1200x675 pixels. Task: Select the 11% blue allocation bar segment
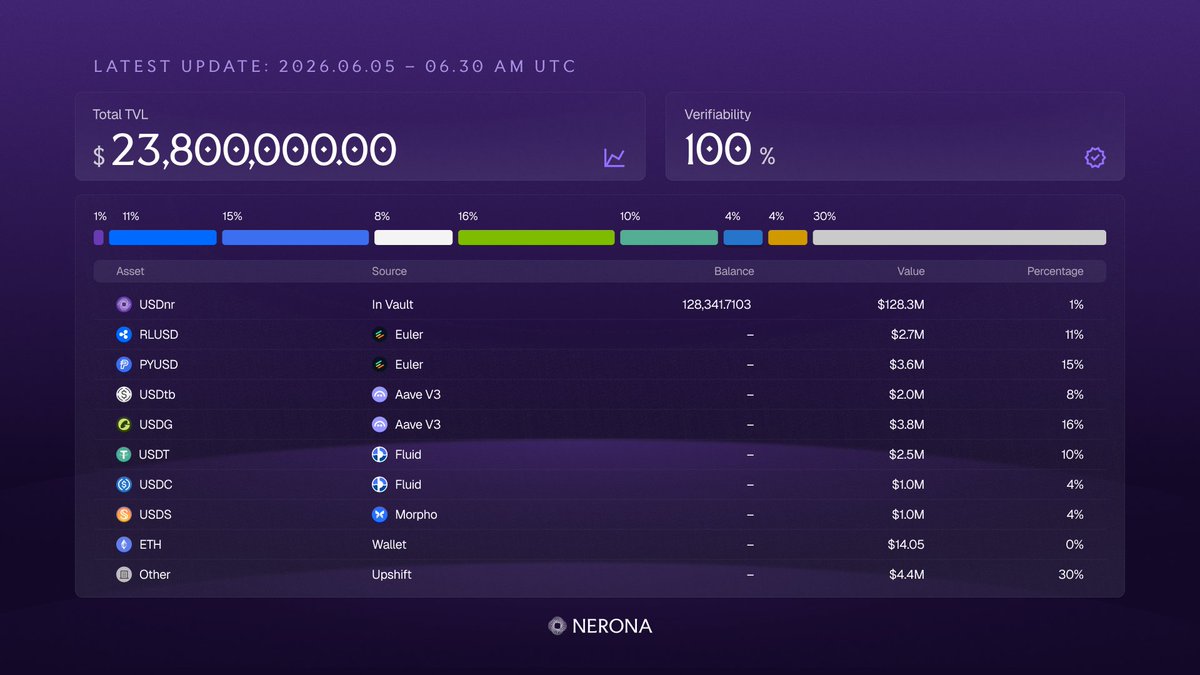click(x=163, y=238)
